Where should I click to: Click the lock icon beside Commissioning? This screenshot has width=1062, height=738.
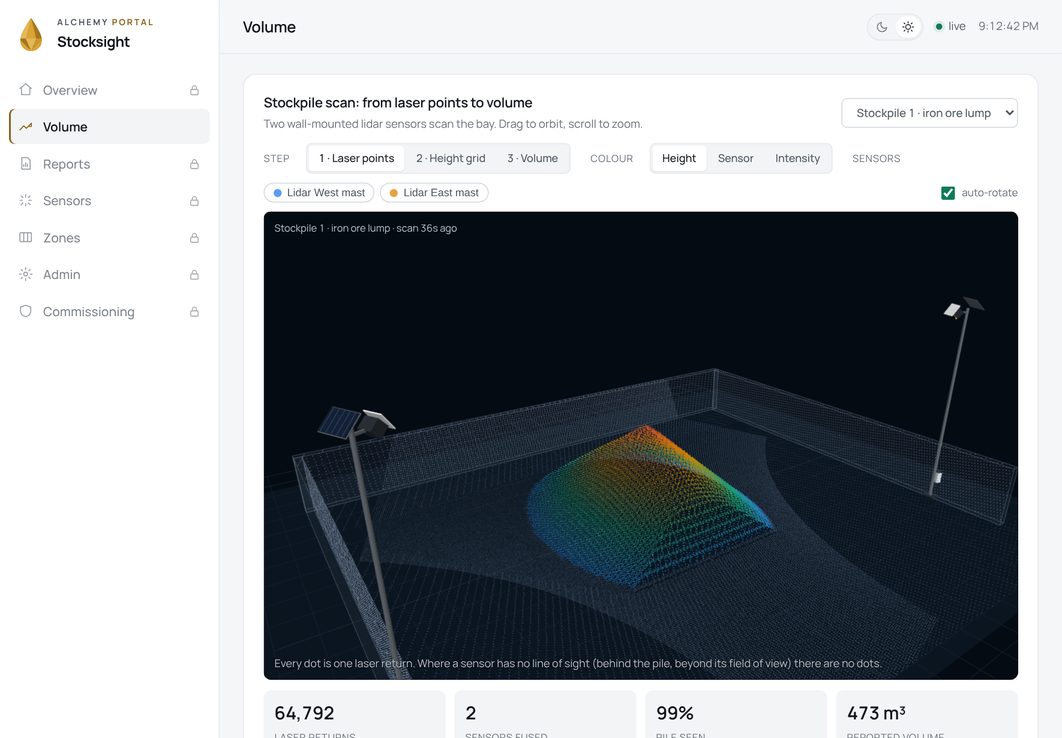coord(194,311)
